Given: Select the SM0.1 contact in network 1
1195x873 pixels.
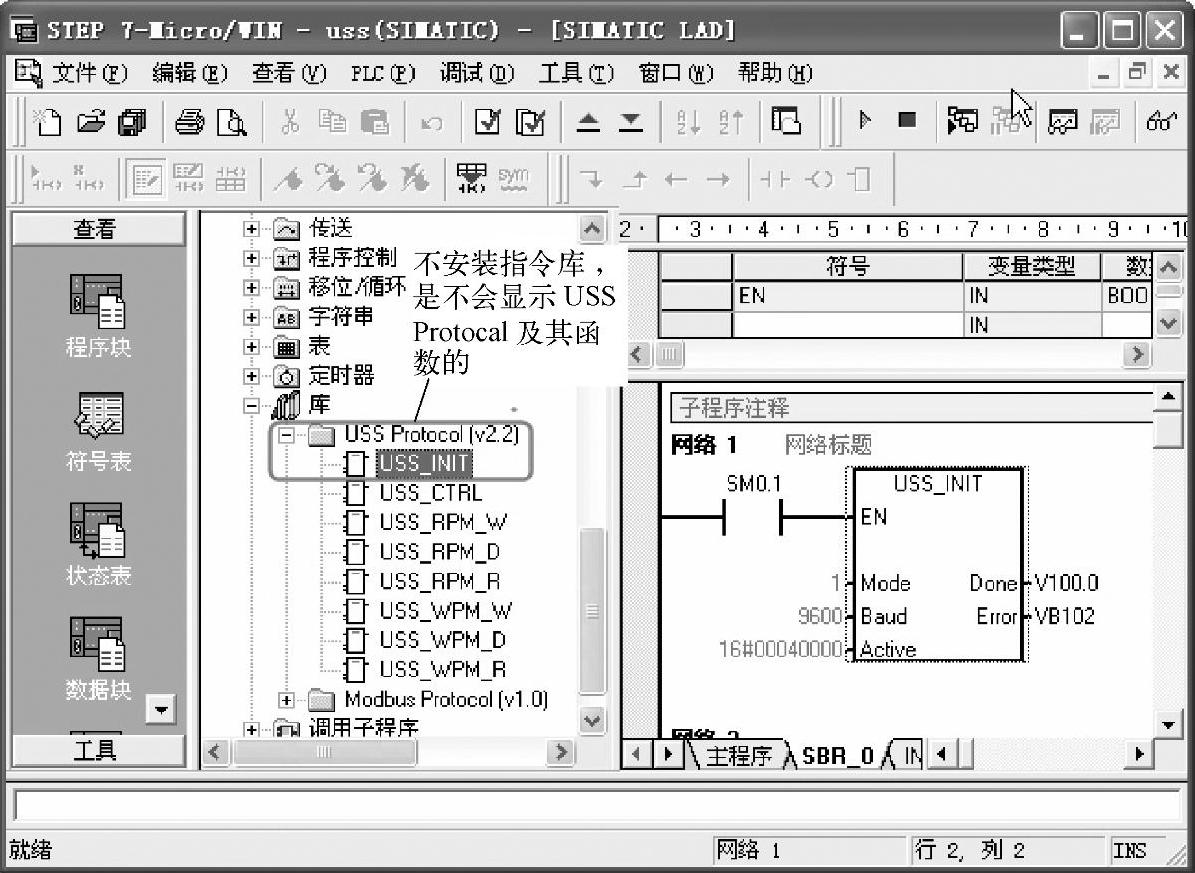Looking at the screenshot, I should click(753, 517).
